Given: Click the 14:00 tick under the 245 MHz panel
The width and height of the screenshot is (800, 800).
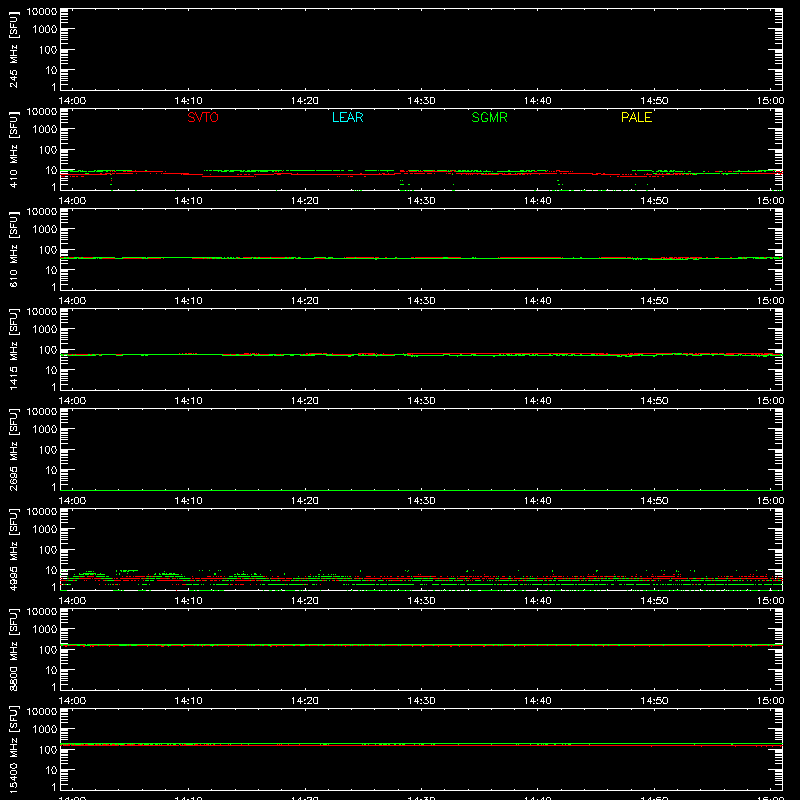Looking at the screenshot, I should point(72,101).
